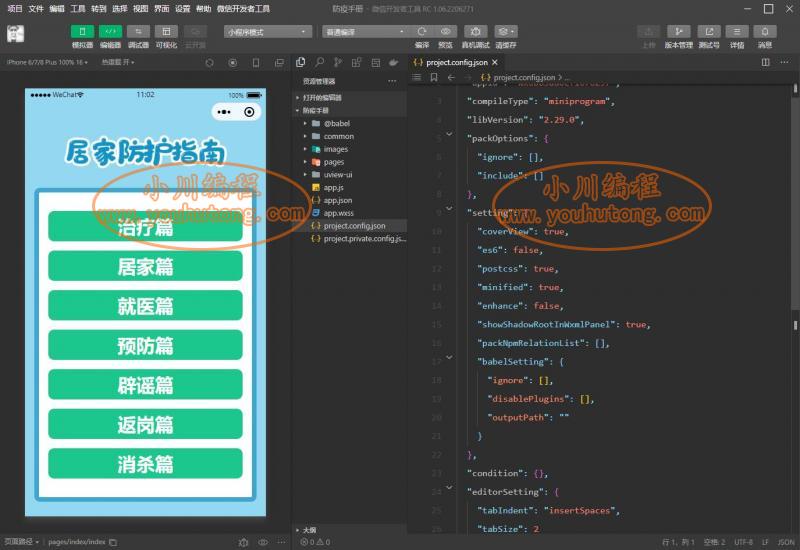Toggle the 编辑器 editor panel button
The image size is (800, 550).
[x=110, y=32]
